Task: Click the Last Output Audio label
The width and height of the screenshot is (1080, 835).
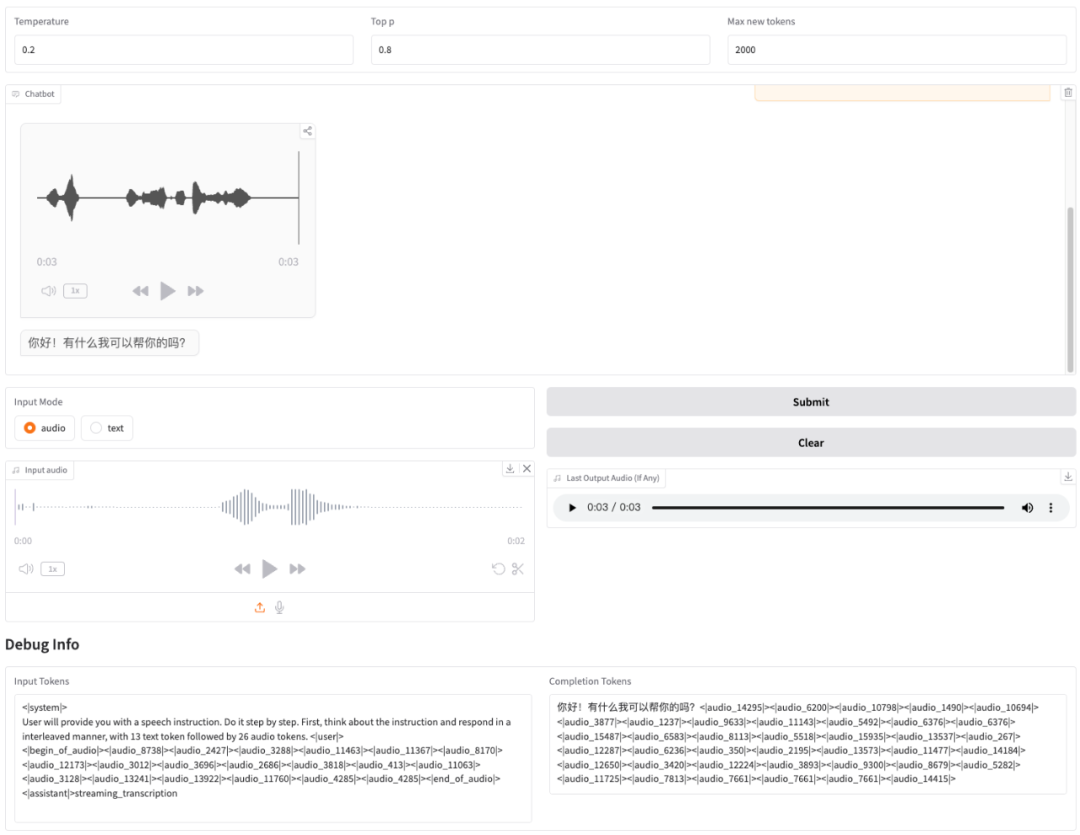Action: tap(607, 478)
